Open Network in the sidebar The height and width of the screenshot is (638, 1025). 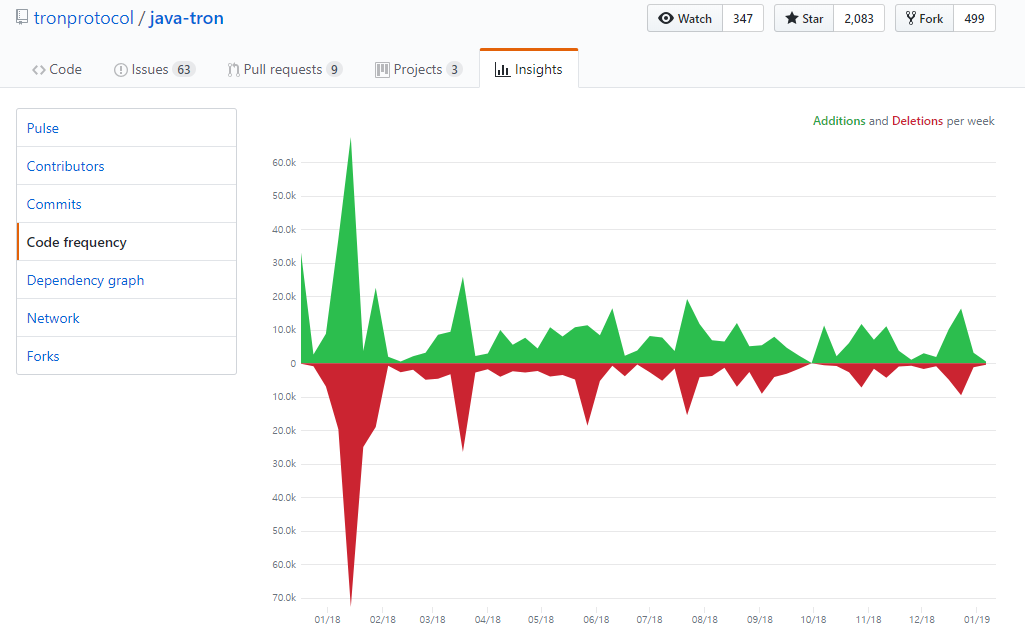coord(126,318)
